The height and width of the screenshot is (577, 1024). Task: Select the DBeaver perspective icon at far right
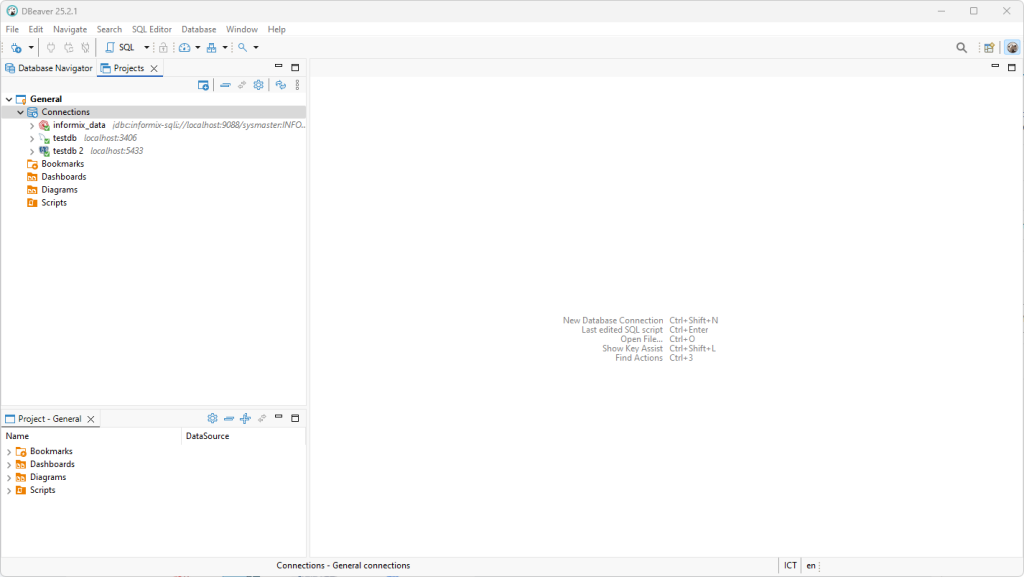tap(1012, 47)
